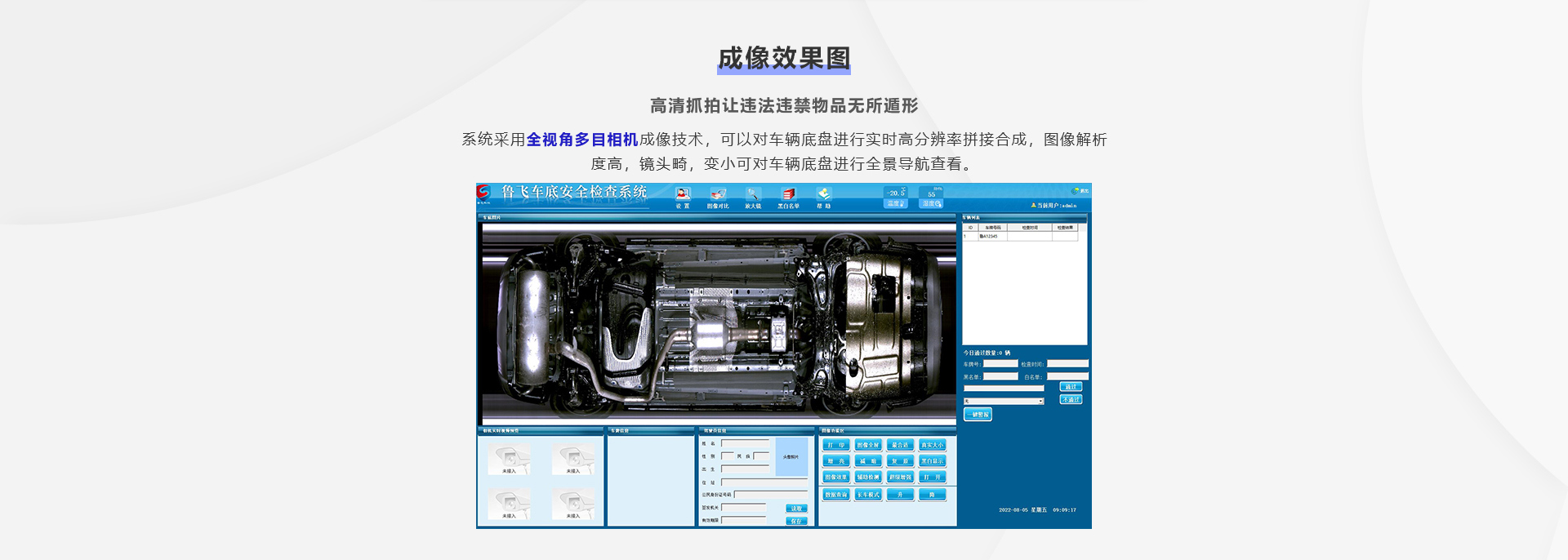Viewport: 1568px width, 560px height.
Task: Open the dropdown showing 无
Action: tap(1004, 401)
